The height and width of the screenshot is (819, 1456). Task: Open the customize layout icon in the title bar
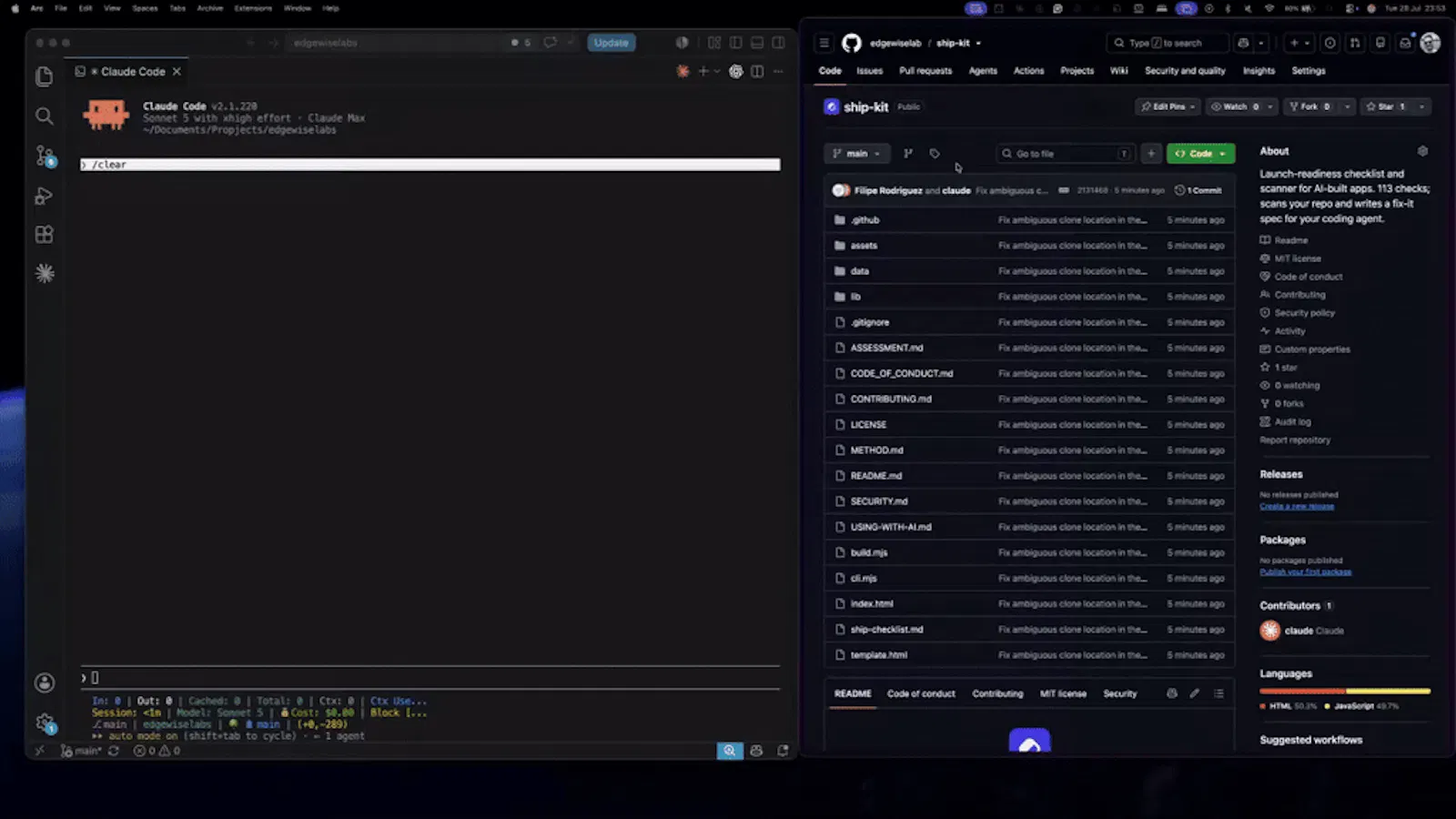coord(714,43)
